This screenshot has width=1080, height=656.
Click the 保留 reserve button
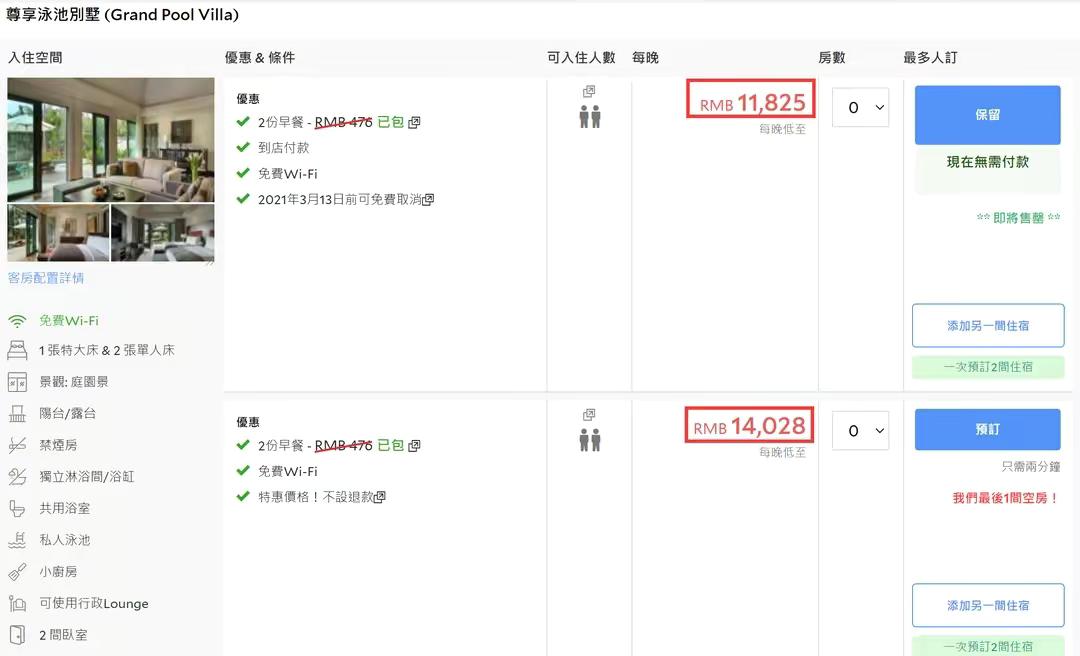(987, 115)
